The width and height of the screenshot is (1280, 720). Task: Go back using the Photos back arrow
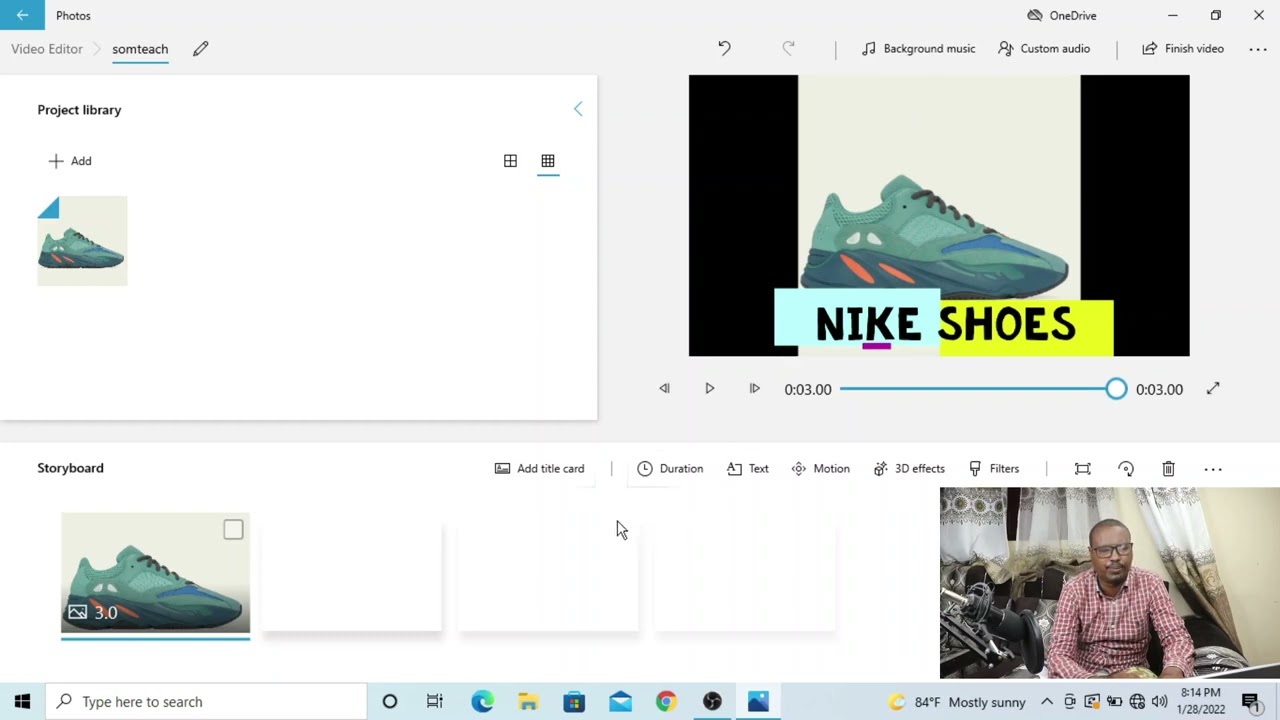click(22, 15)
